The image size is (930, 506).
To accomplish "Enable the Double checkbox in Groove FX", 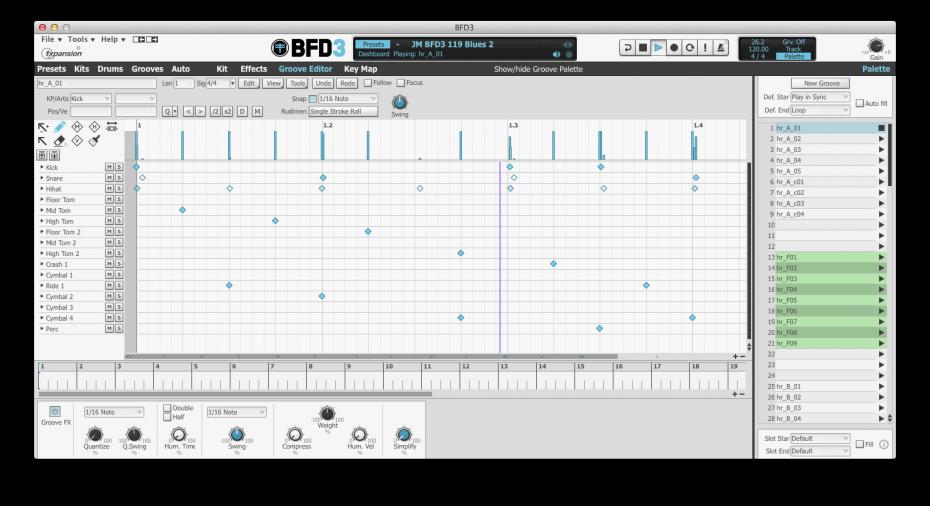I will point(167,408).
